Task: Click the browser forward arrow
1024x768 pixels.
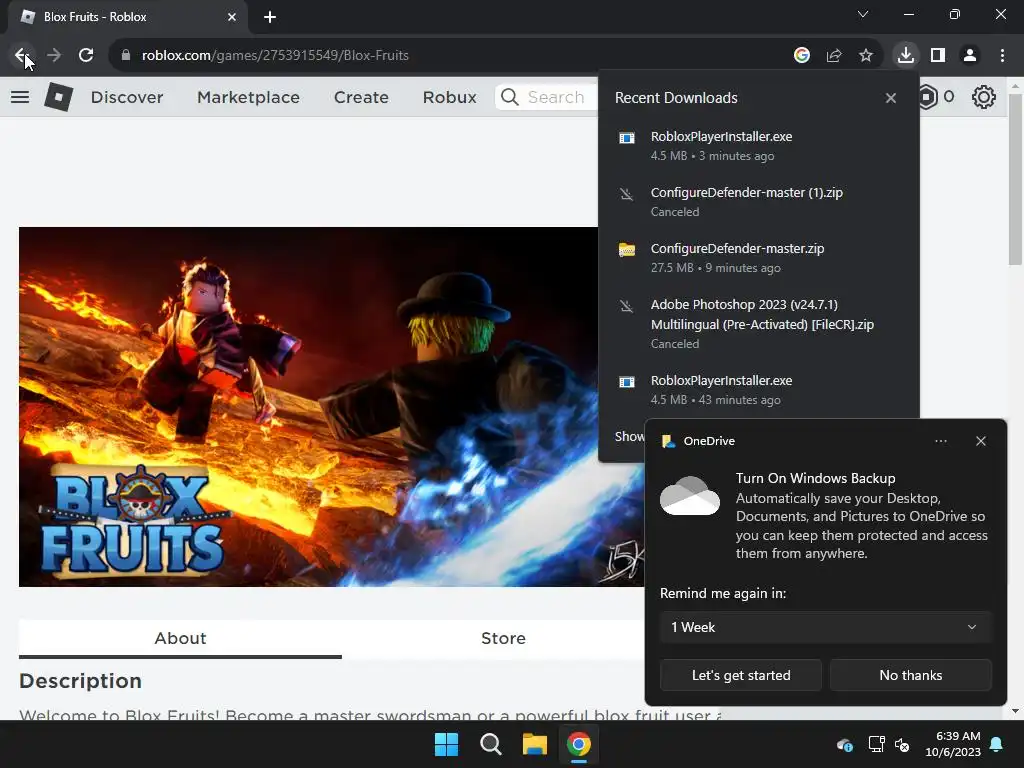Action: click(x=54, y=56)
